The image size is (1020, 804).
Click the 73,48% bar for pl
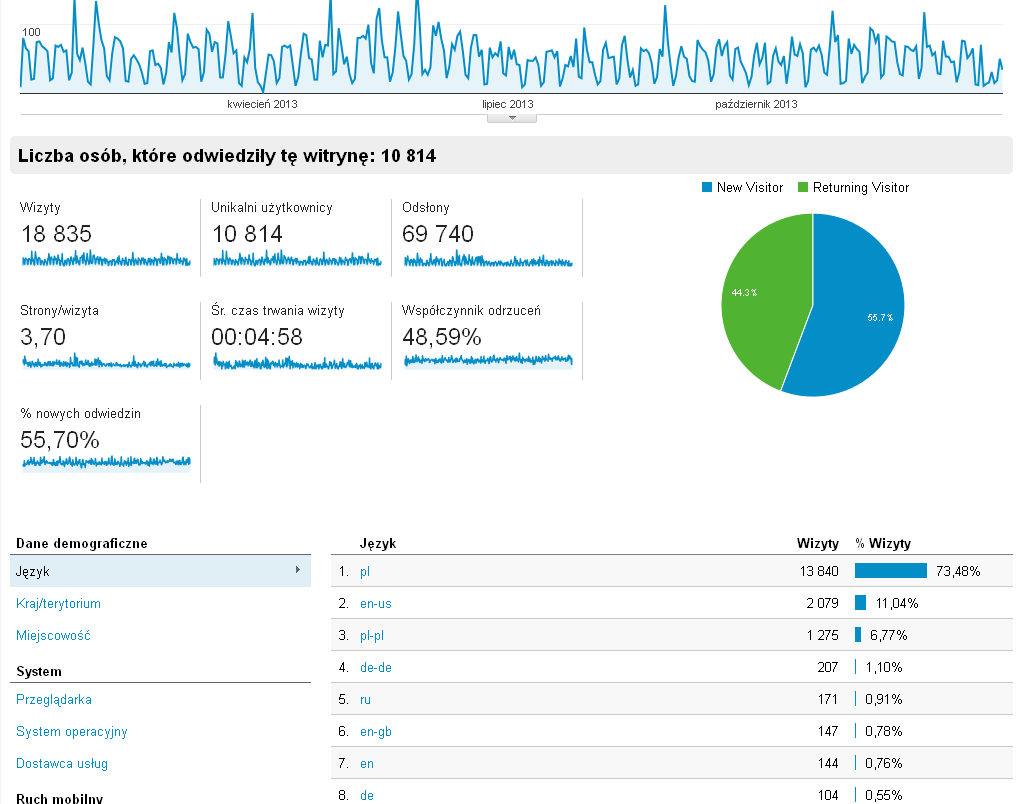tap(891, 570)
